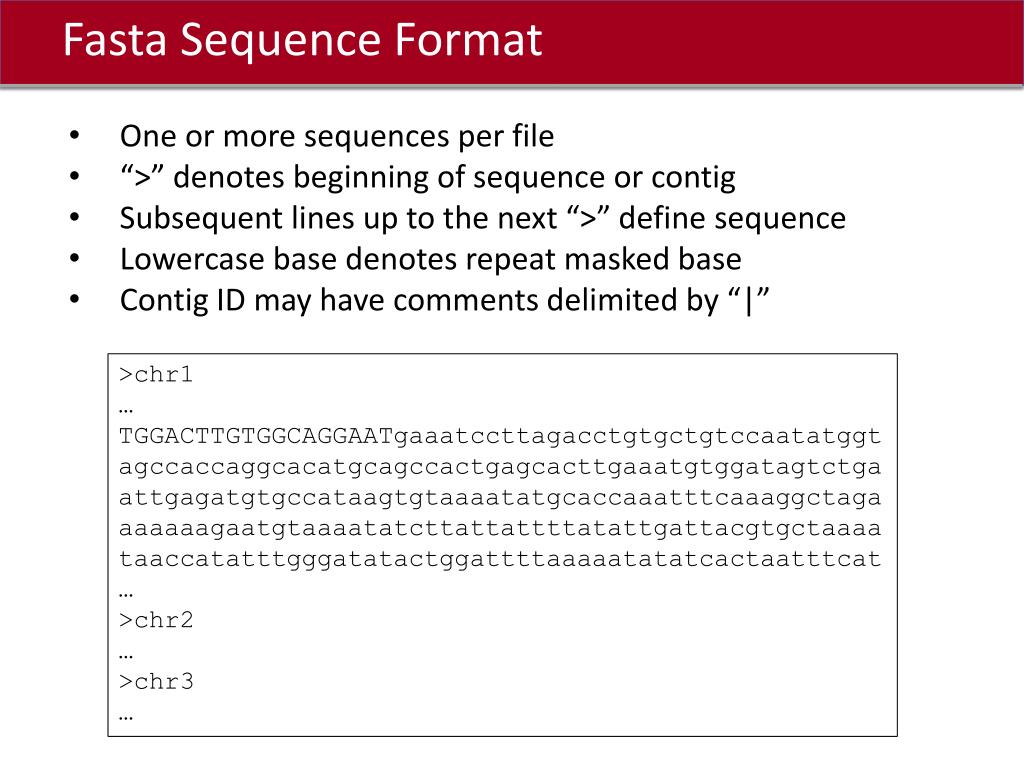The width and height of the screenshot is (1024, 768).
Task: Click the bullet about '>' denoting sequence beginning
Action: pyautogui.click(x=428, y=178)
